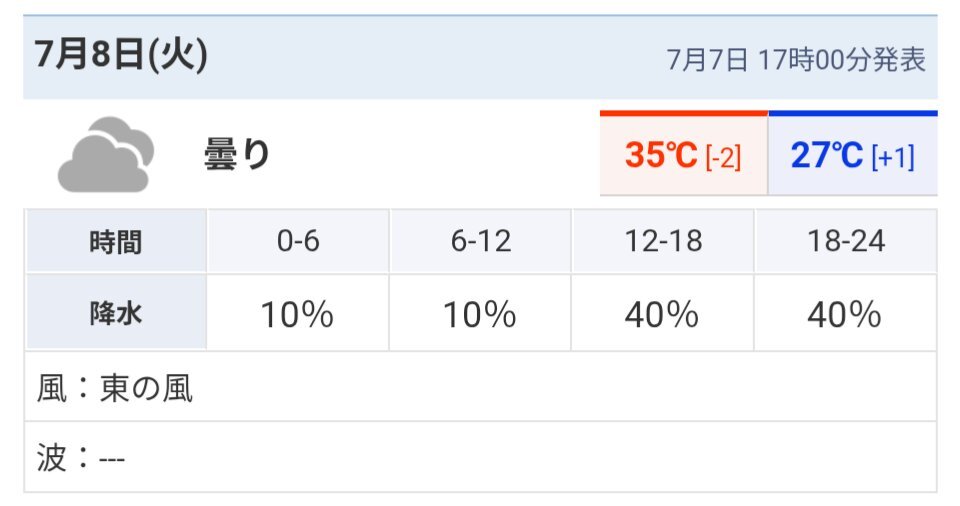Select the 6-12 time column

pos(481,241)
